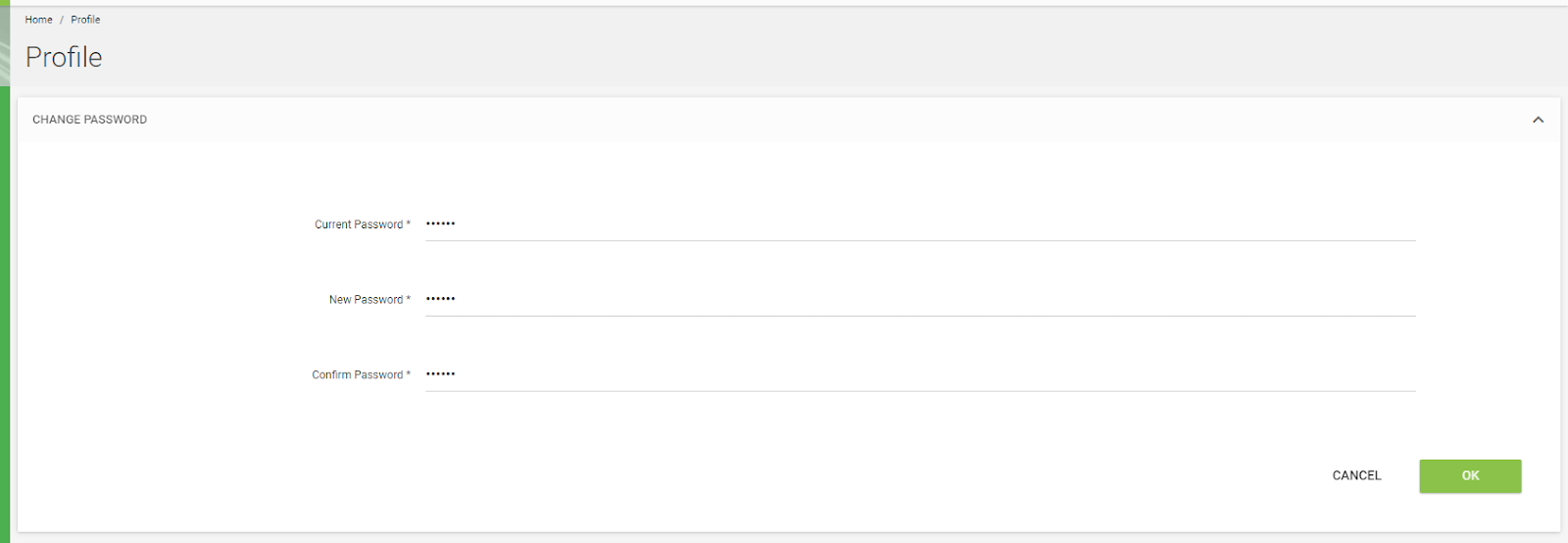Open the Profile breadcrumb item
The width and height of the screenshot is (1568, 543).
pyautogui.click(x=85, y=20)
